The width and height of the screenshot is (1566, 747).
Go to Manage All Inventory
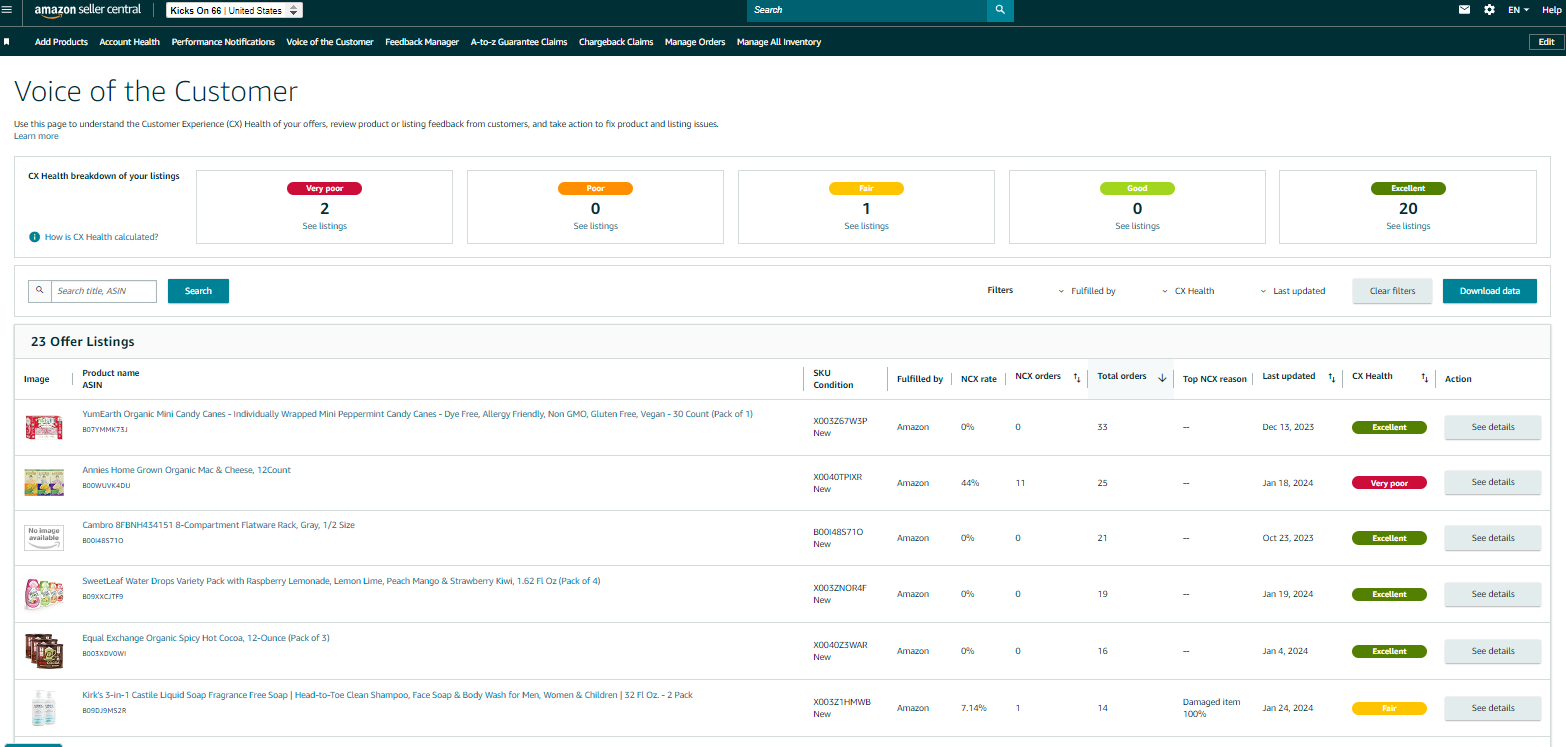coord(779,42)
